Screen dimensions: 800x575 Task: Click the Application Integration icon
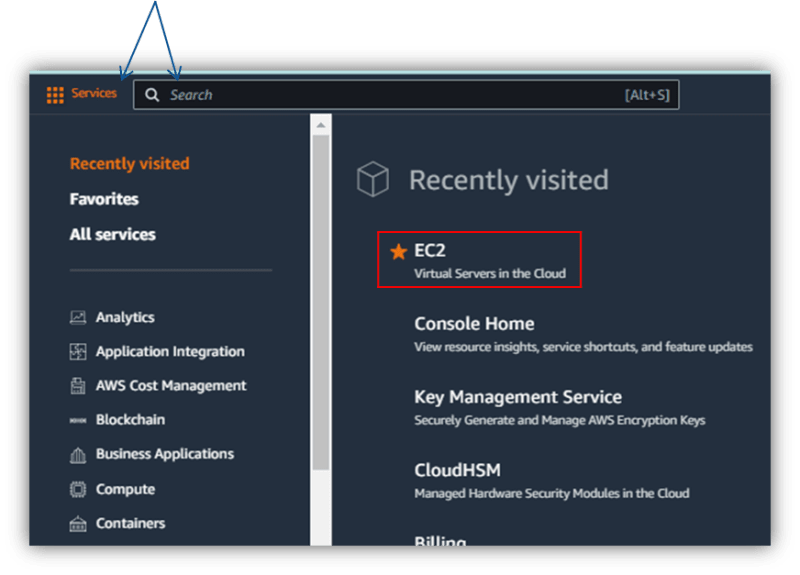point(78,352)
